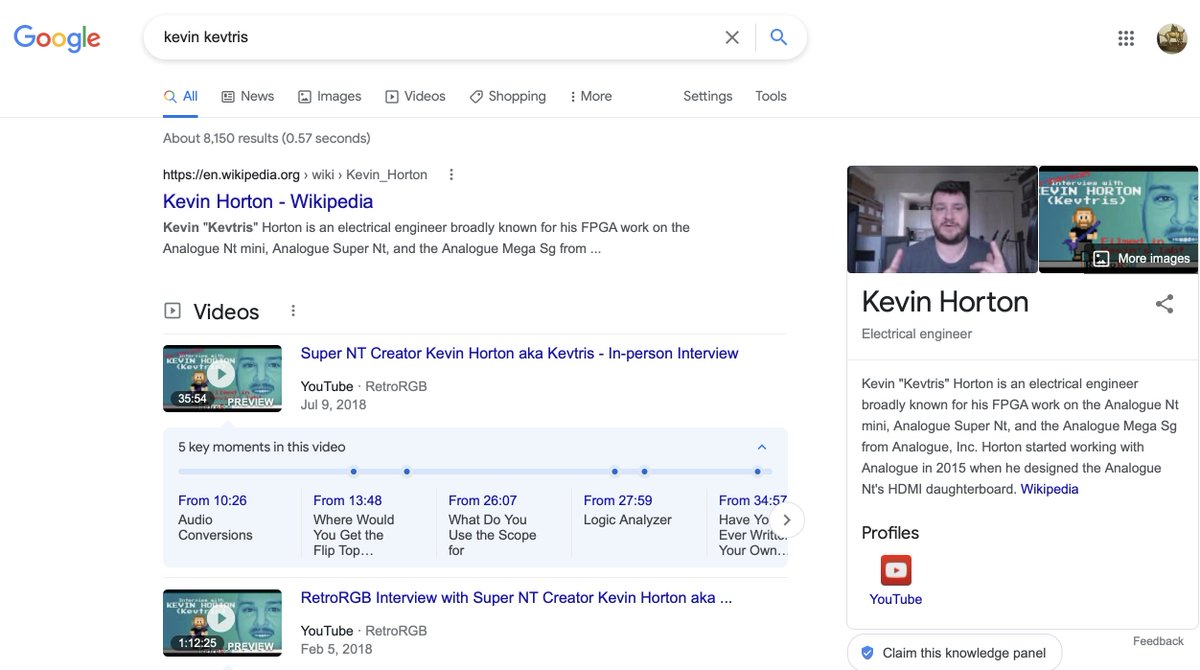Screen dimensions: 1200x670
Task: Open the webcam photo of Kevin Horton
Action: pyautogui.click(x=942, y=219)
